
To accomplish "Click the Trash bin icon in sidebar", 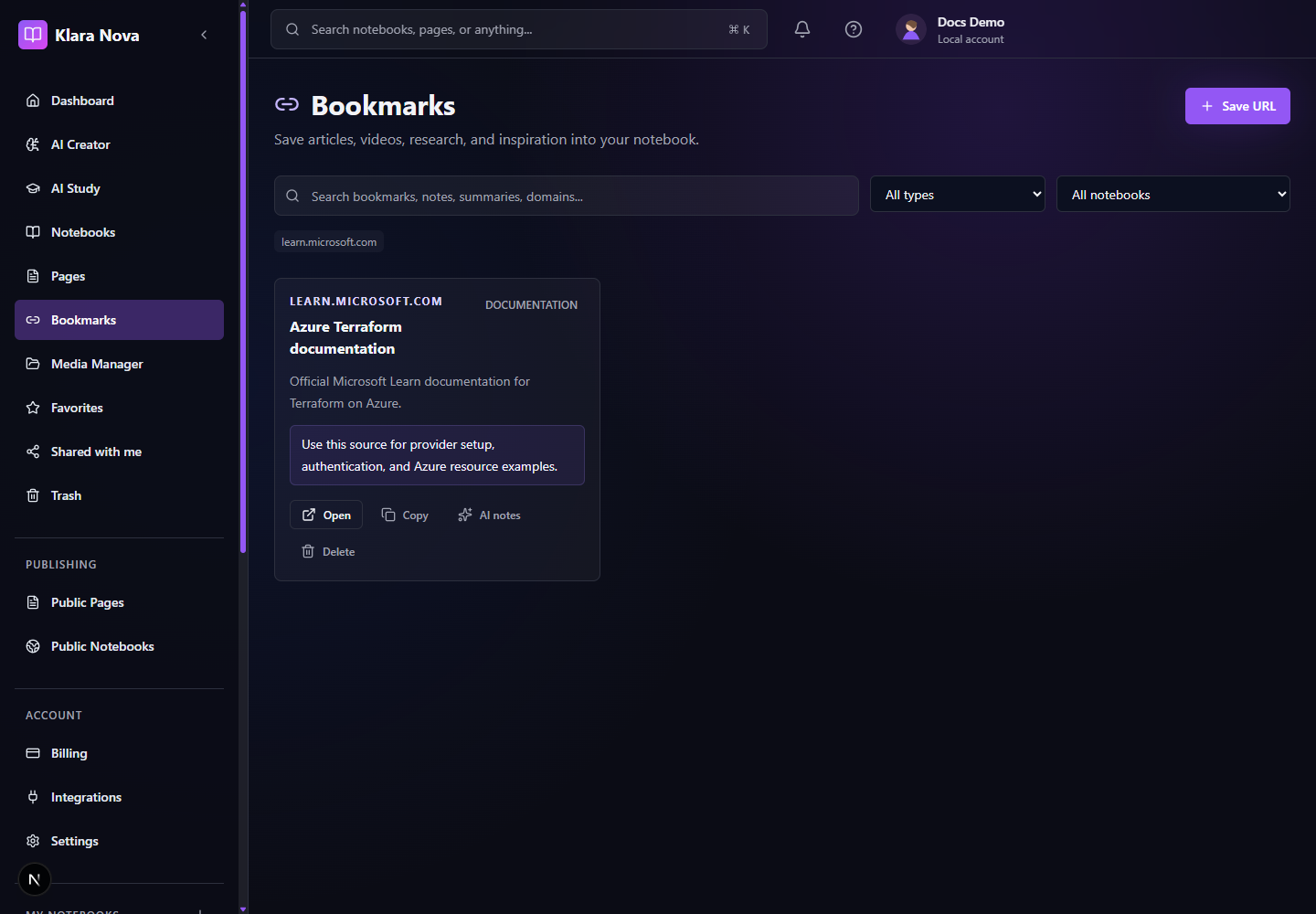I will pos(33,495).
